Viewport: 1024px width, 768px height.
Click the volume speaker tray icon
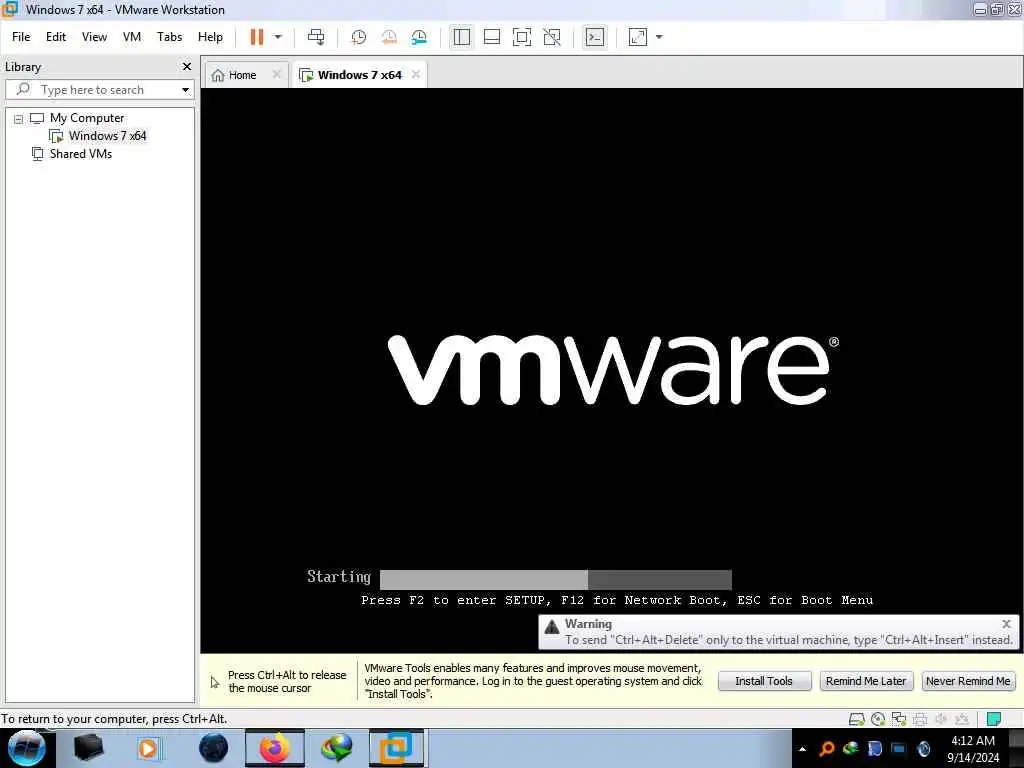(923, 748)
